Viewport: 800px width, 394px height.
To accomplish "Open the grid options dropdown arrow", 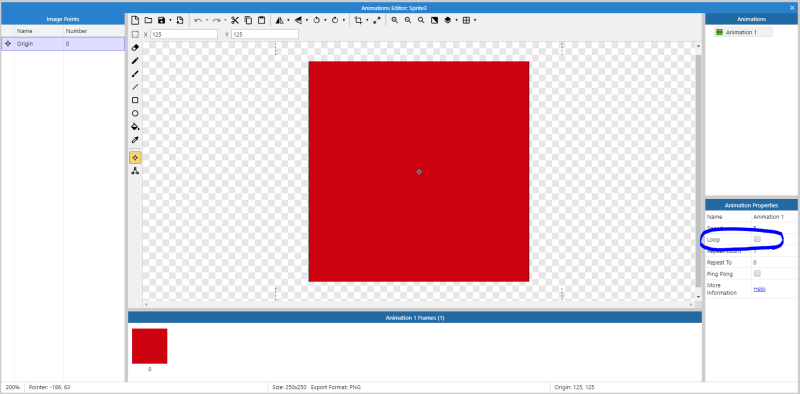I will [475, 20].
